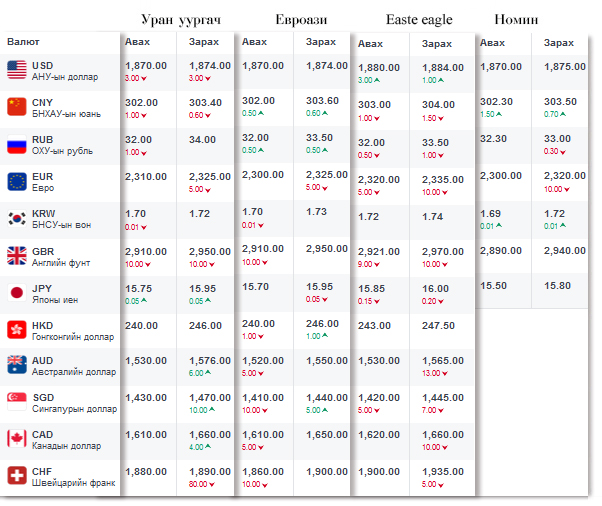Select the Easte eagle bank heading
The image size is (602, 506).
point(419,20)
